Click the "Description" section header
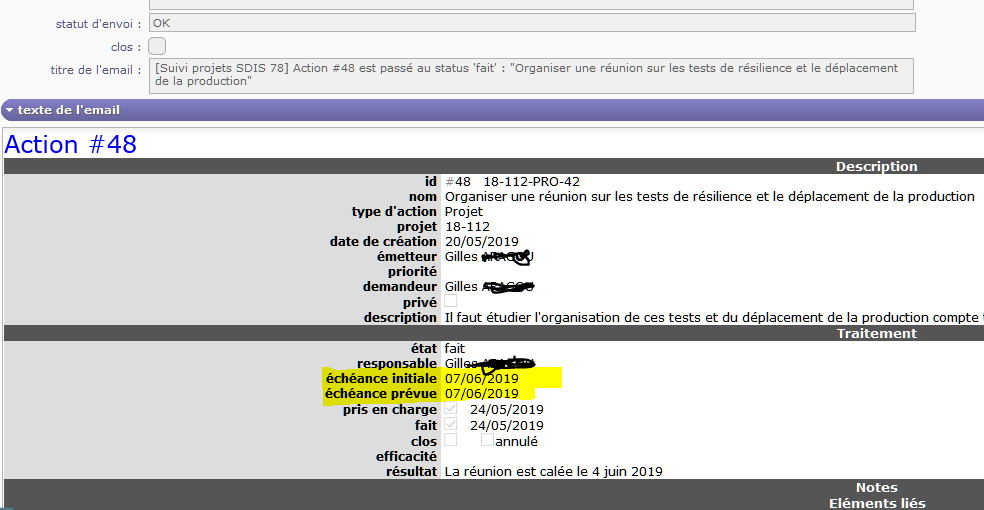 [876, 167]
